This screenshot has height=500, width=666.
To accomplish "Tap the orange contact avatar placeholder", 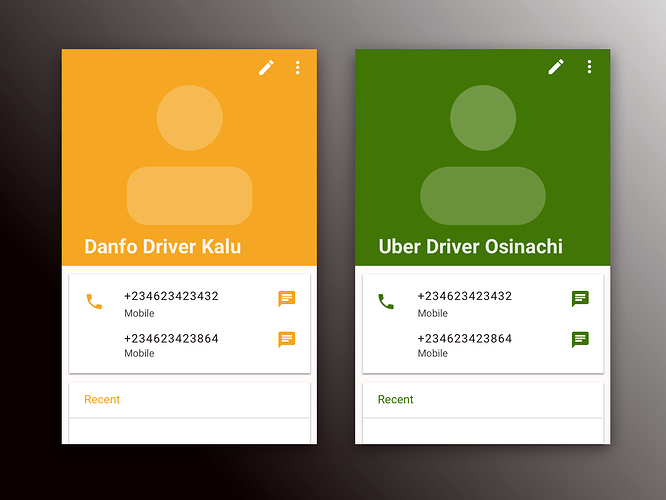I will click(189, 155).
